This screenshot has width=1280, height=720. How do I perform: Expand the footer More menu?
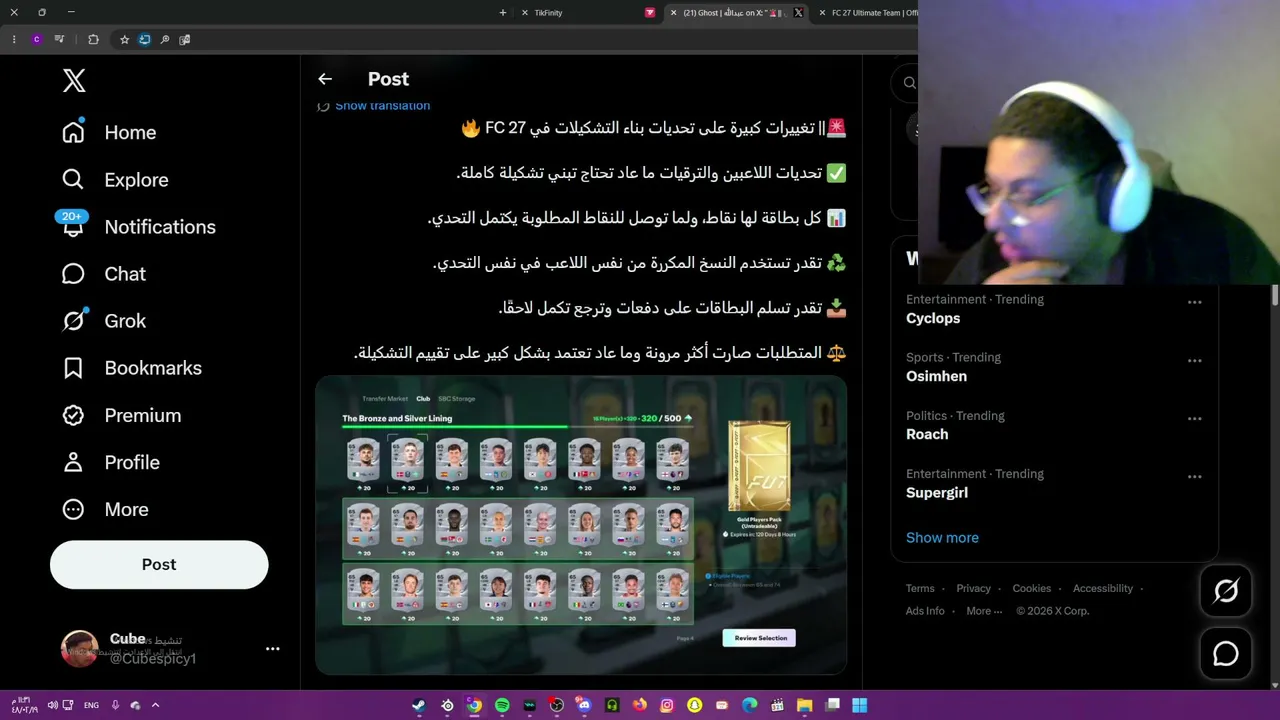984,611
